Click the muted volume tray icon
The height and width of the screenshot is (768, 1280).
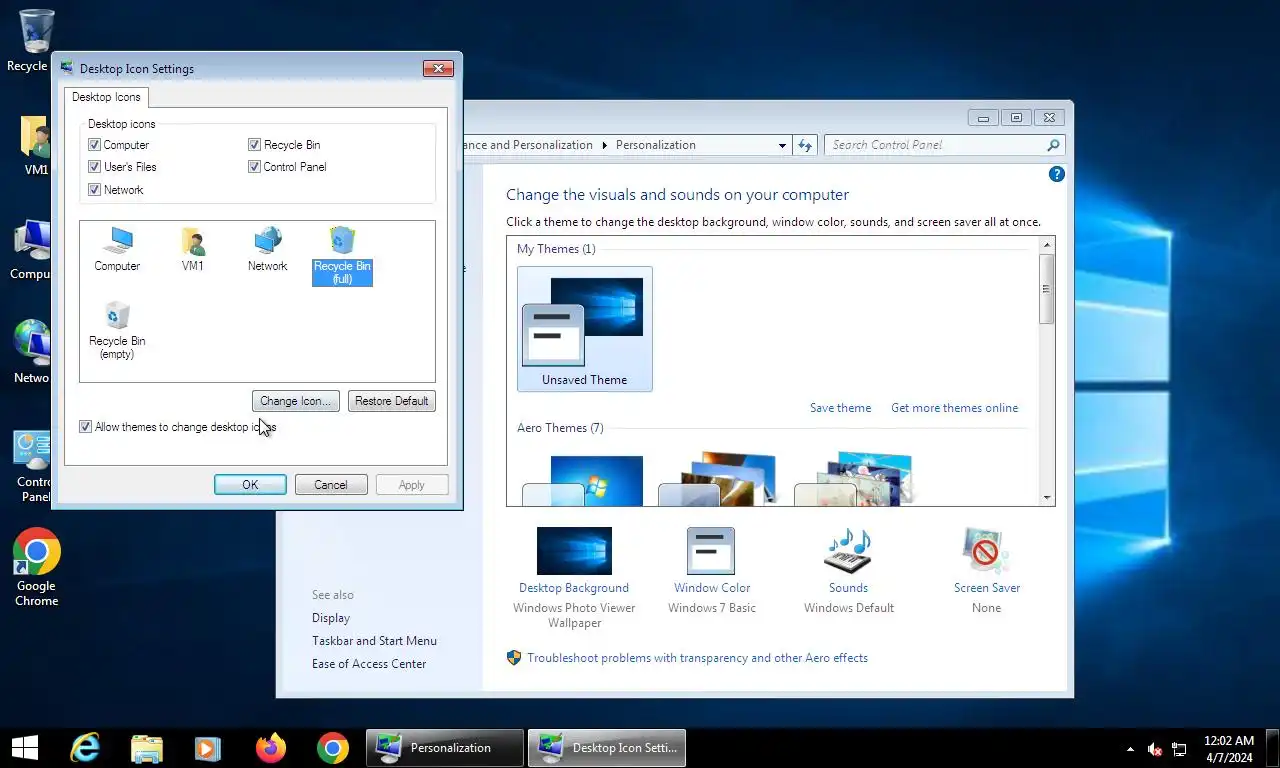click(x=1154, y=749)
